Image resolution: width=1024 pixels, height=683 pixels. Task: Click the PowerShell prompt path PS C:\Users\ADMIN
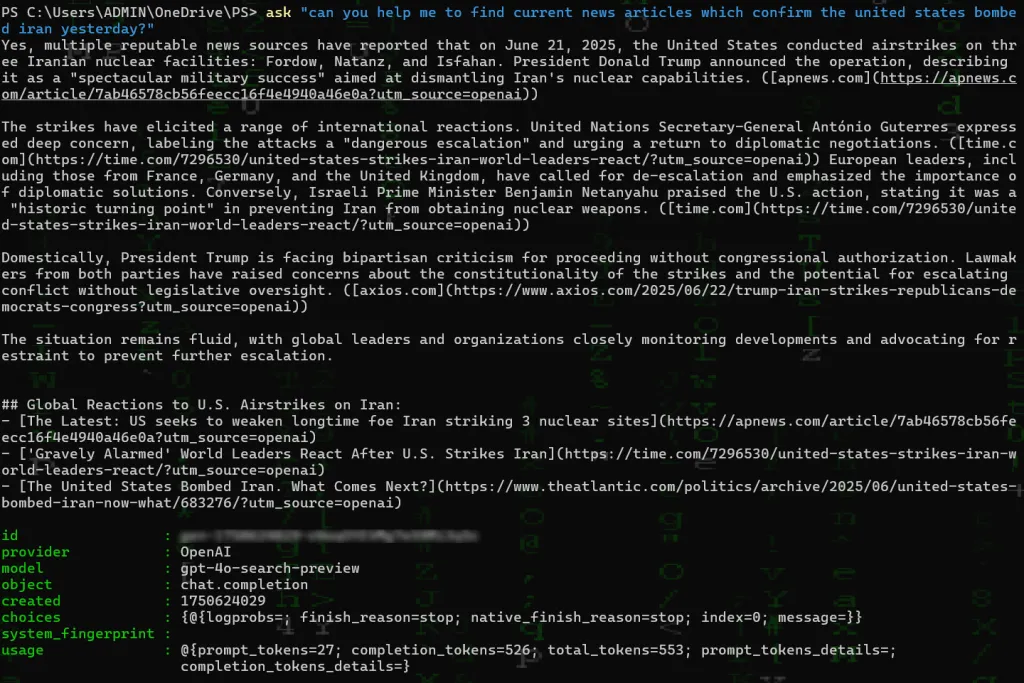click(128, 12)
